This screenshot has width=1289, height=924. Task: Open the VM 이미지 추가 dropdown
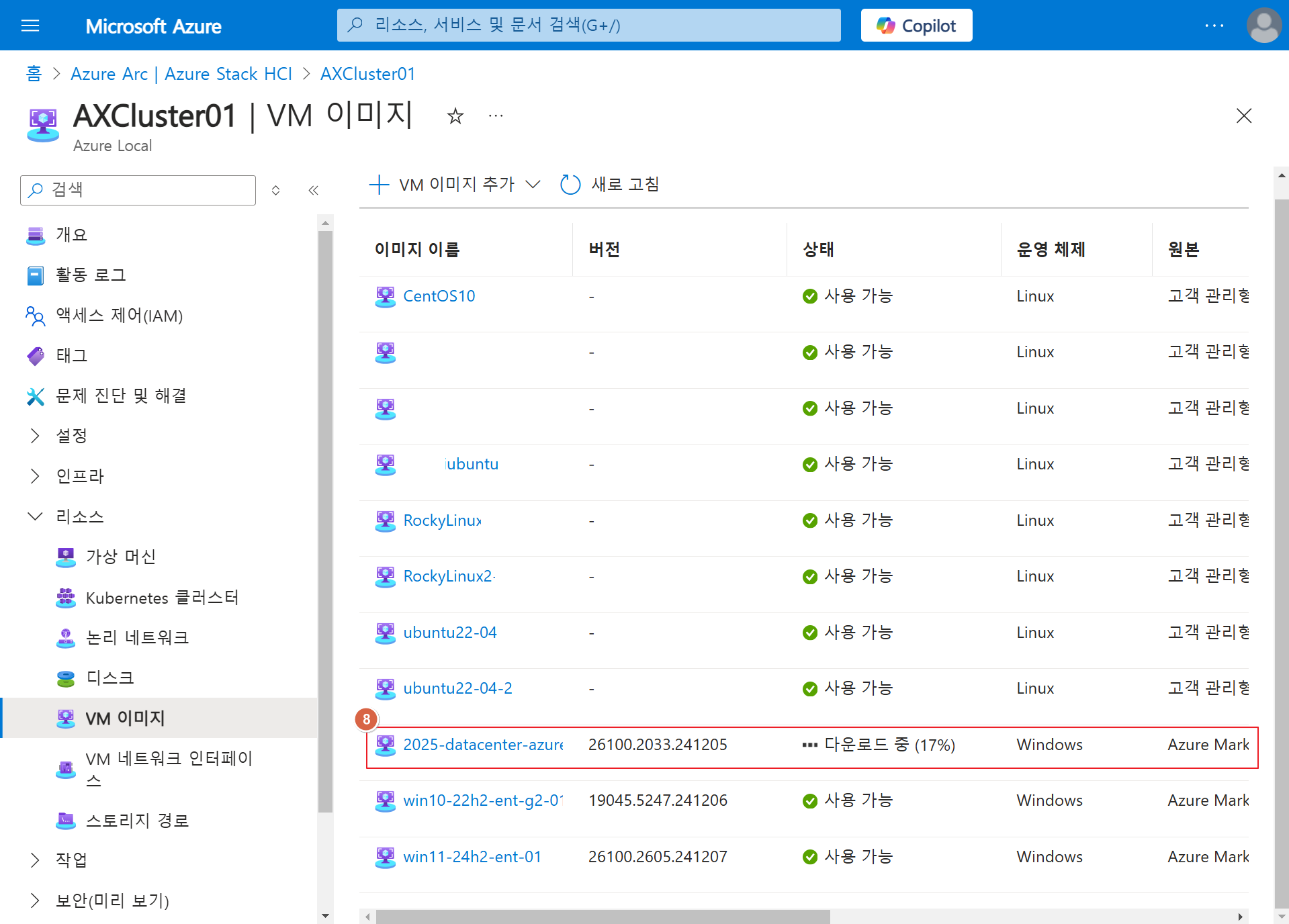point(455,185)
